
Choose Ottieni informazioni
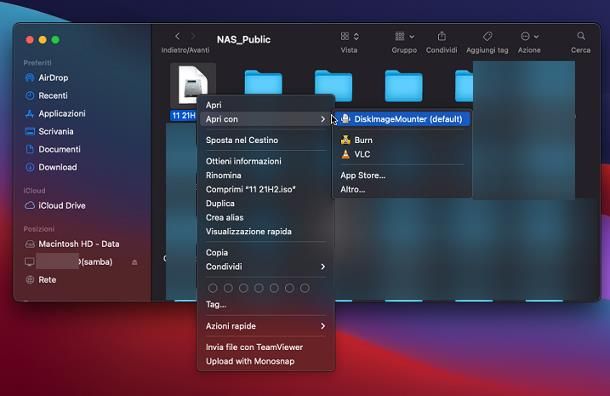point(266,161)
